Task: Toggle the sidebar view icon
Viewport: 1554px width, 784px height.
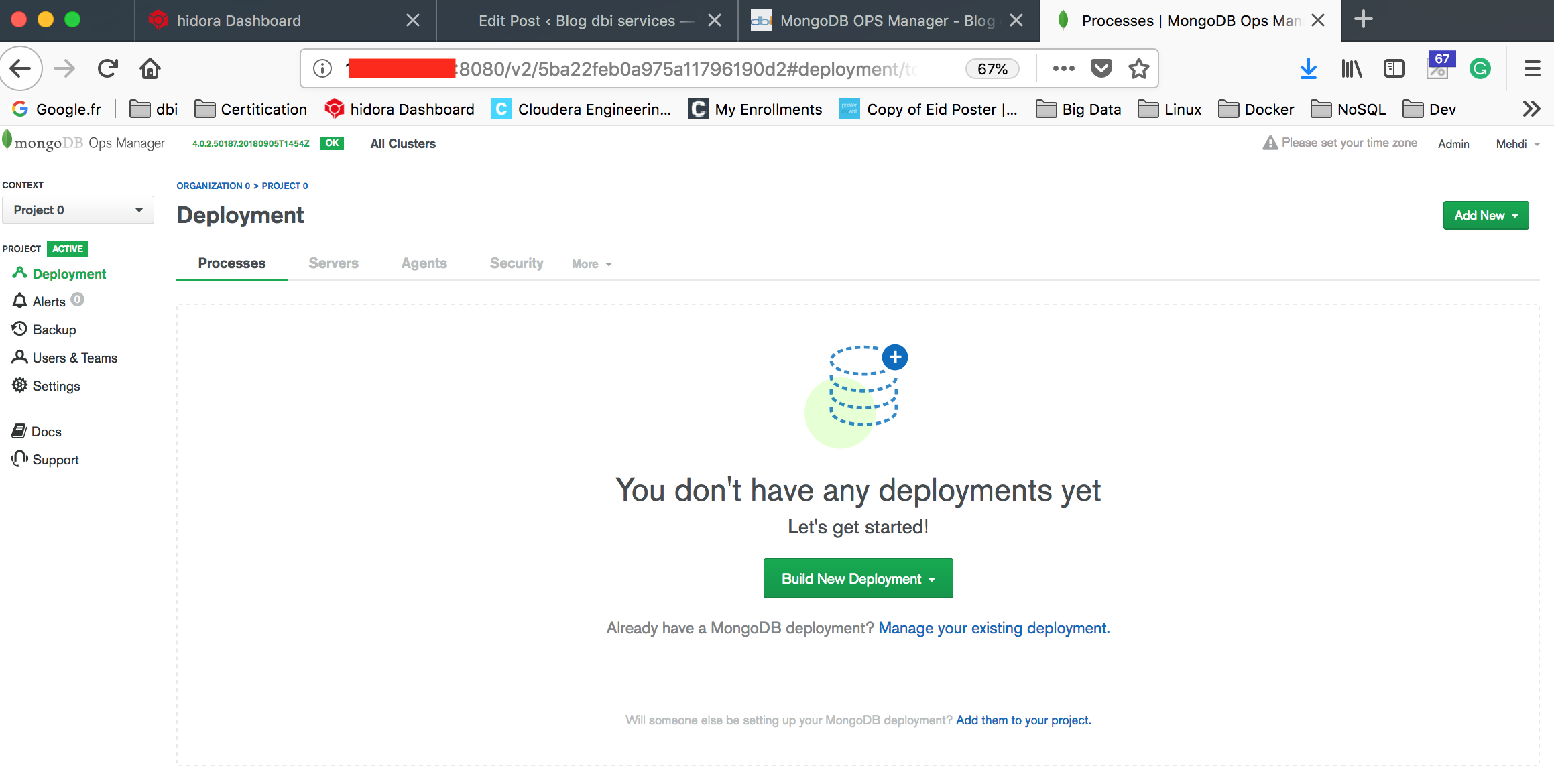Action: pyautogui.click(x=1394, y=68)
